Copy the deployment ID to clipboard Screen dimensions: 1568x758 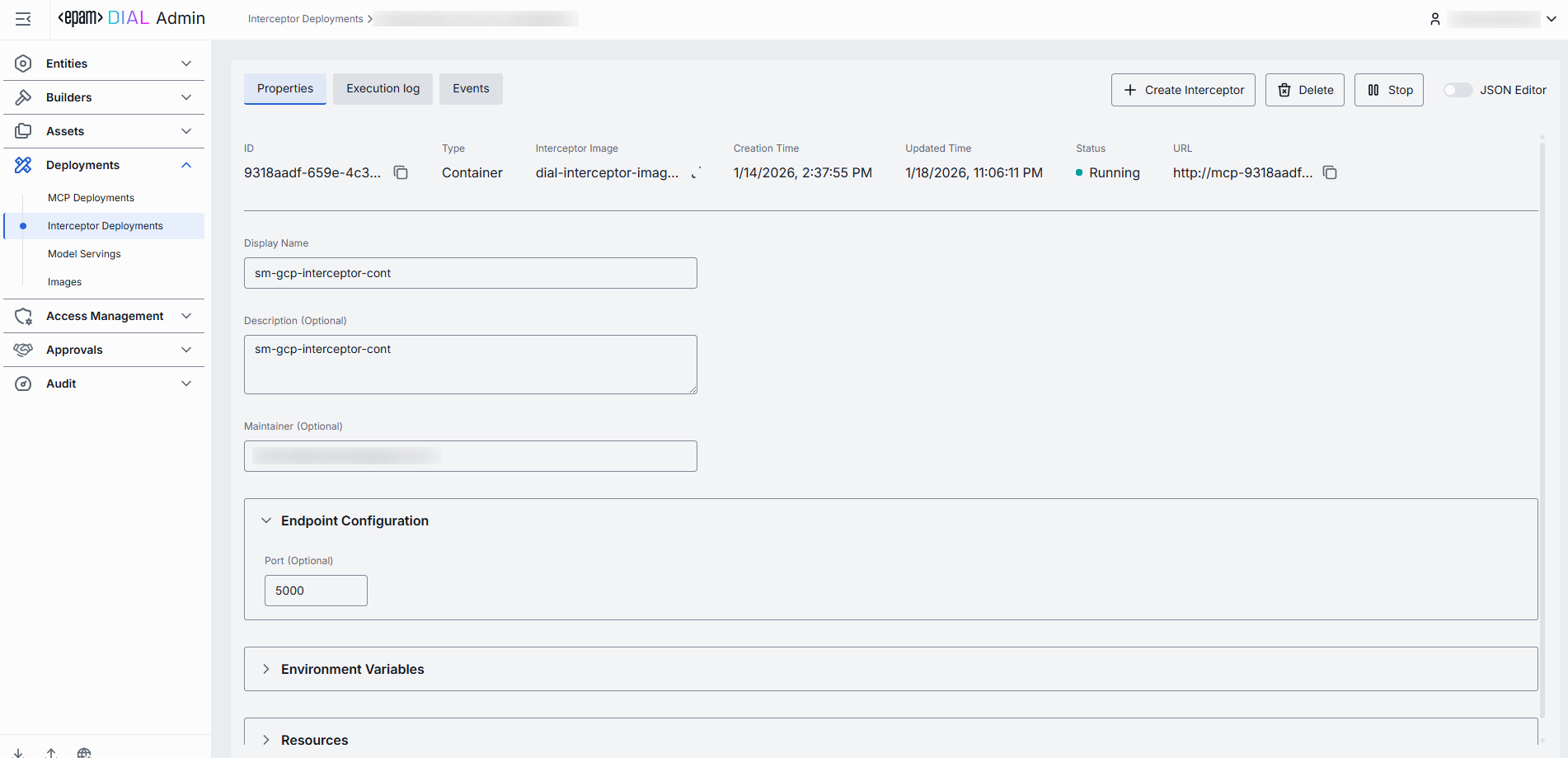pyautogui.click(x=401, y=172)
